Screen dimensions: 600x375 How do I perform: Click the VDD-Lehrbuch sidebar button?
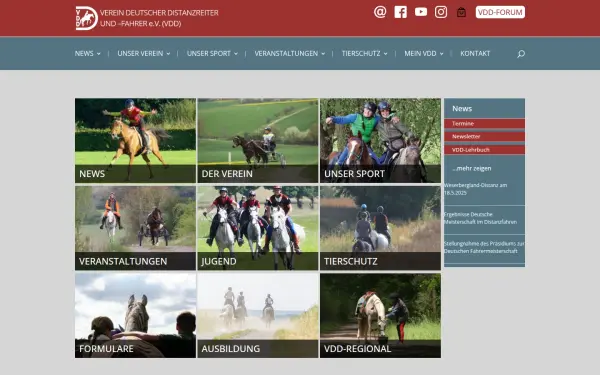[484, 150]
